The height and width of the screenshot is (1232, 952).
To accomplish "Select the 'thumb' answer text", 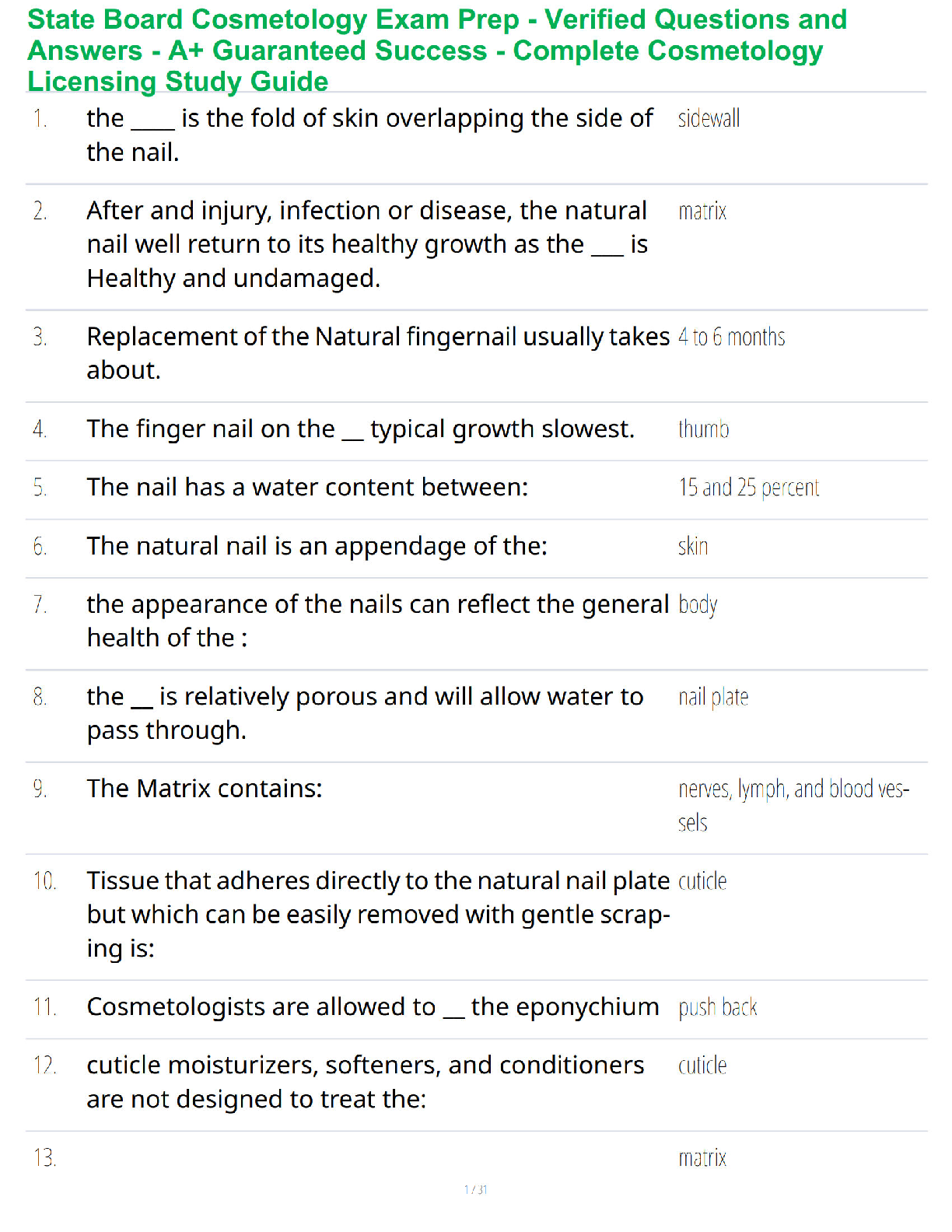I will (703, 429).
